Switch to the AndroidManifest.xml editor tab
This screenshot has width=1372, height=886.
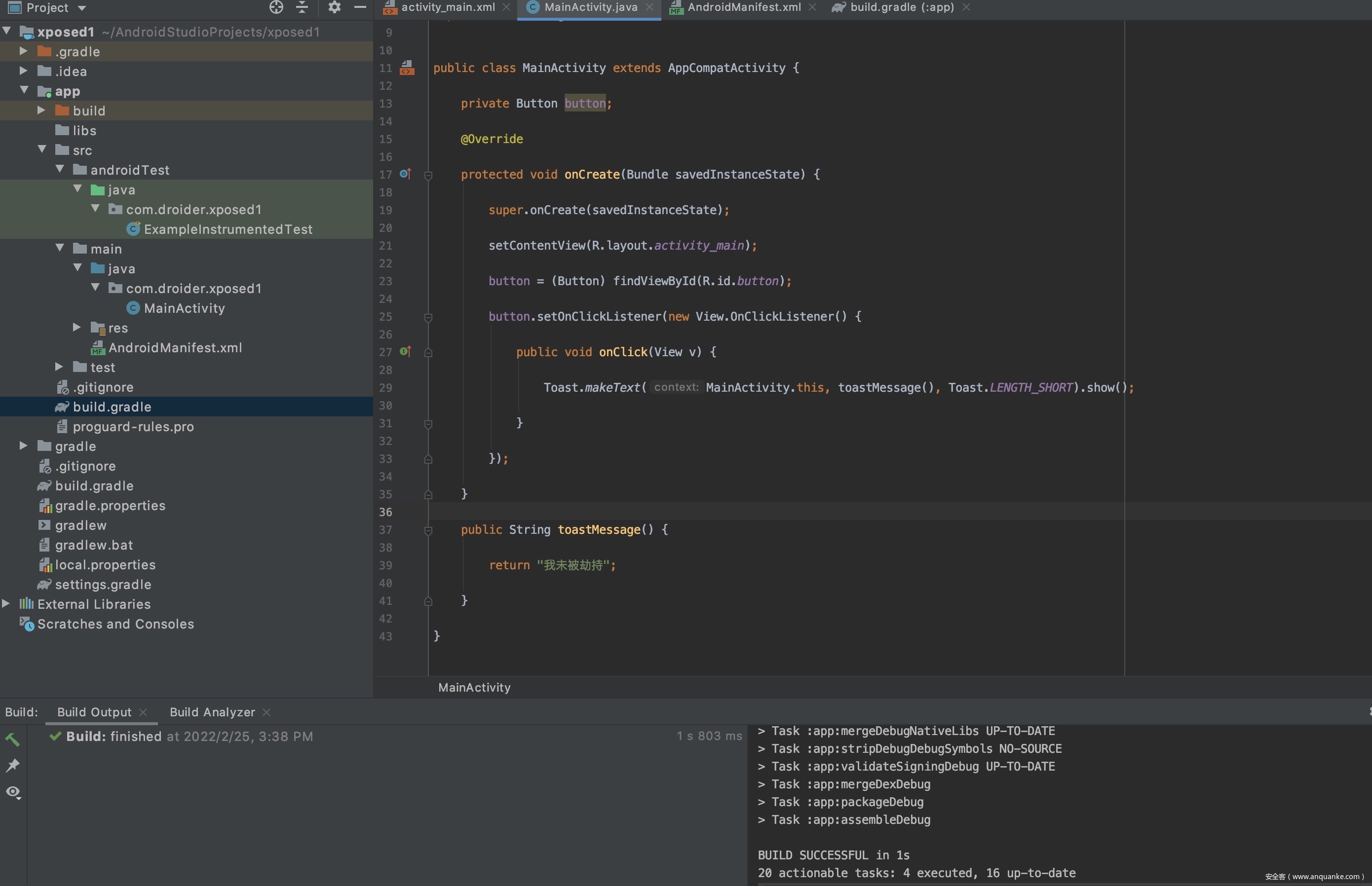pos(744,7)
